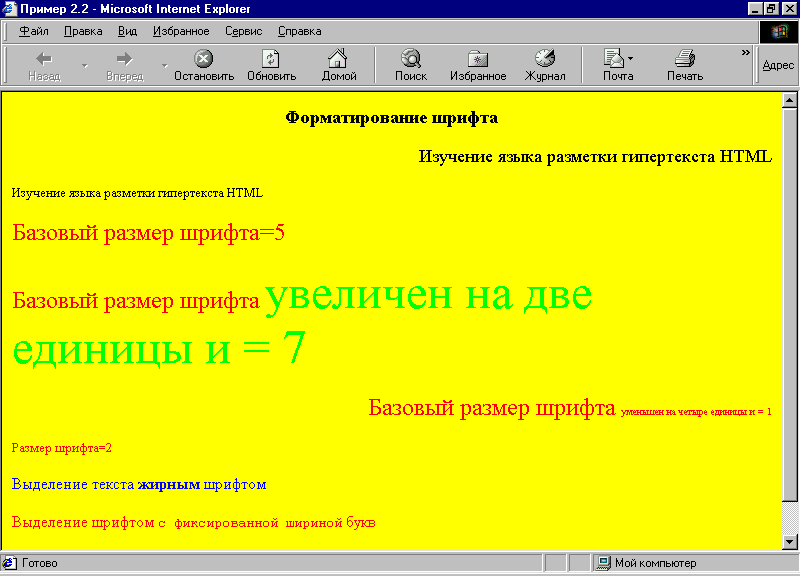The height and width of the screenshot is (576, 800).
Task: Click Windows logo throbber icon
Action: [779, 33]
